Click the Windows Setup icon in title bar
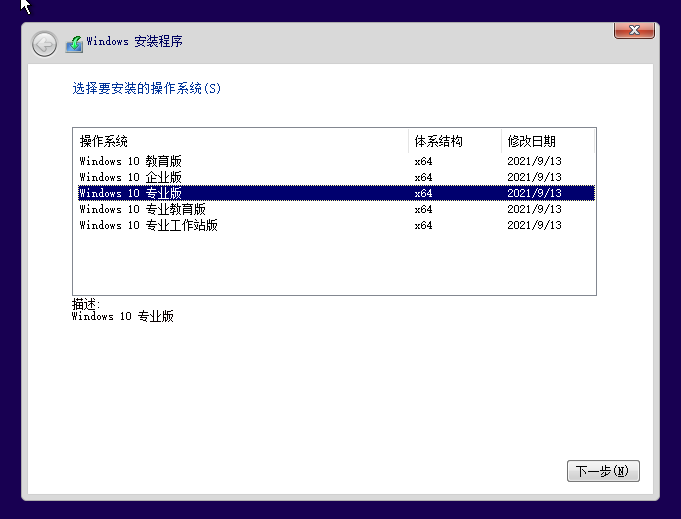Screen dimensions: 681x519 coord(74,43)
